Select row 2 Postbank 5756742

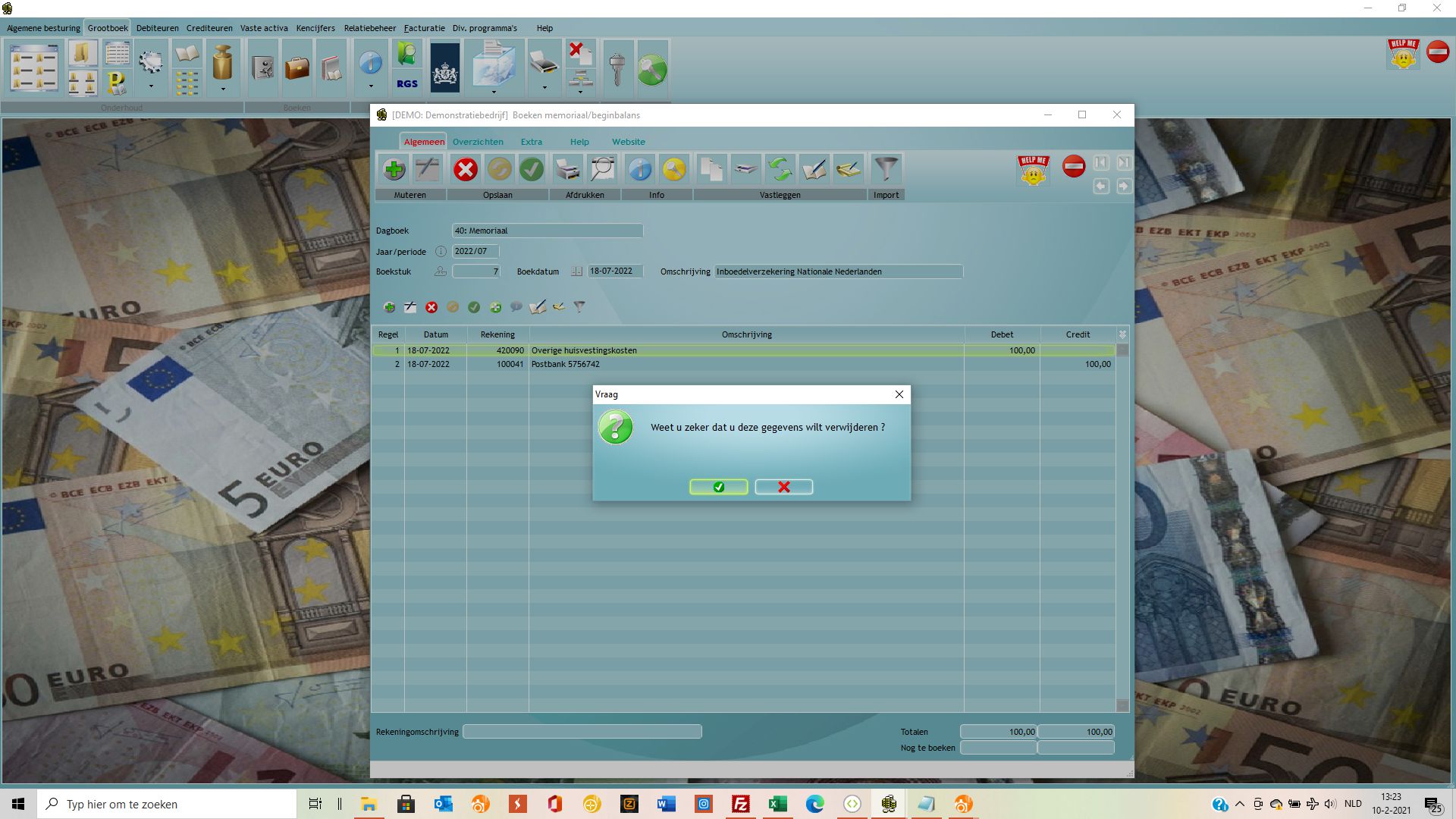click(x=743, y=364)
